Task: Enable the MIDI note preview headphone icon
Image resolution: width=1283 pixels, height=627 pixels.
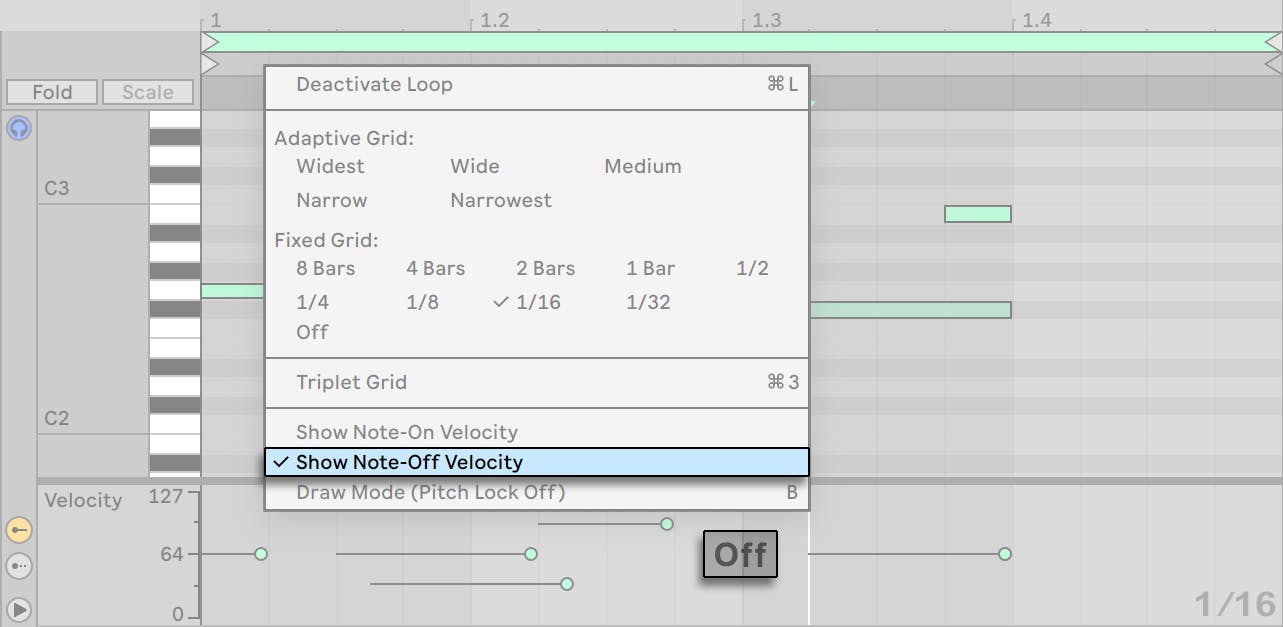Action: (x=18, y=128)
